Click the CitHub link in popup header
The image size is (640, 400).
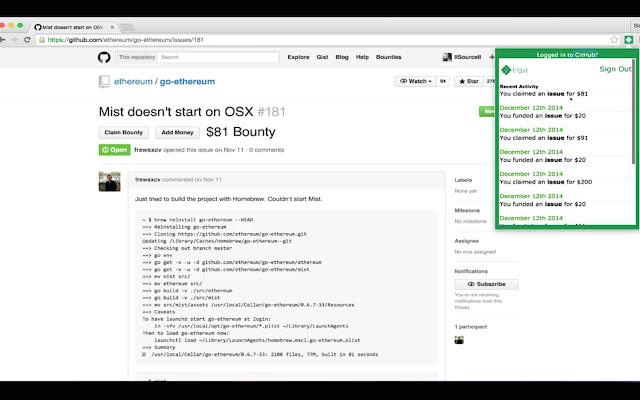[586, 55]
